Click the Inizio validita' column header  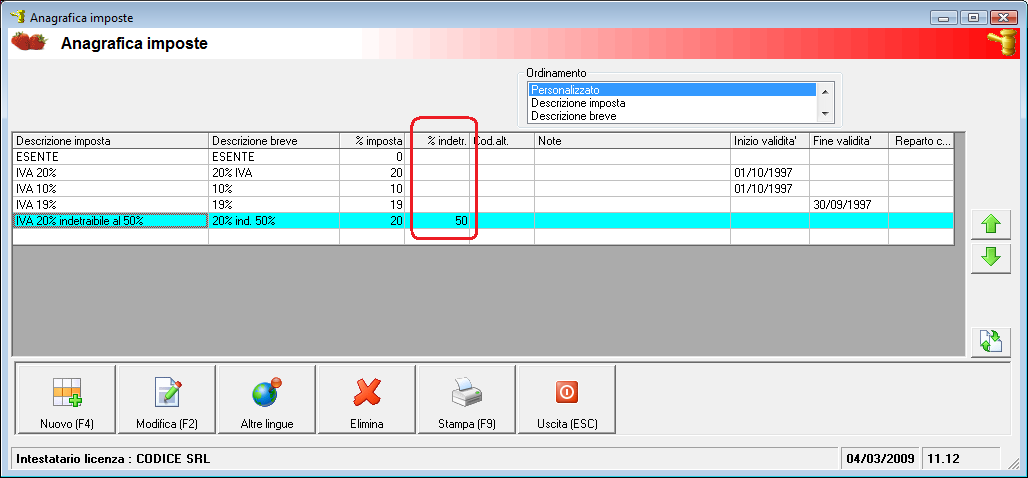(770, 141)
